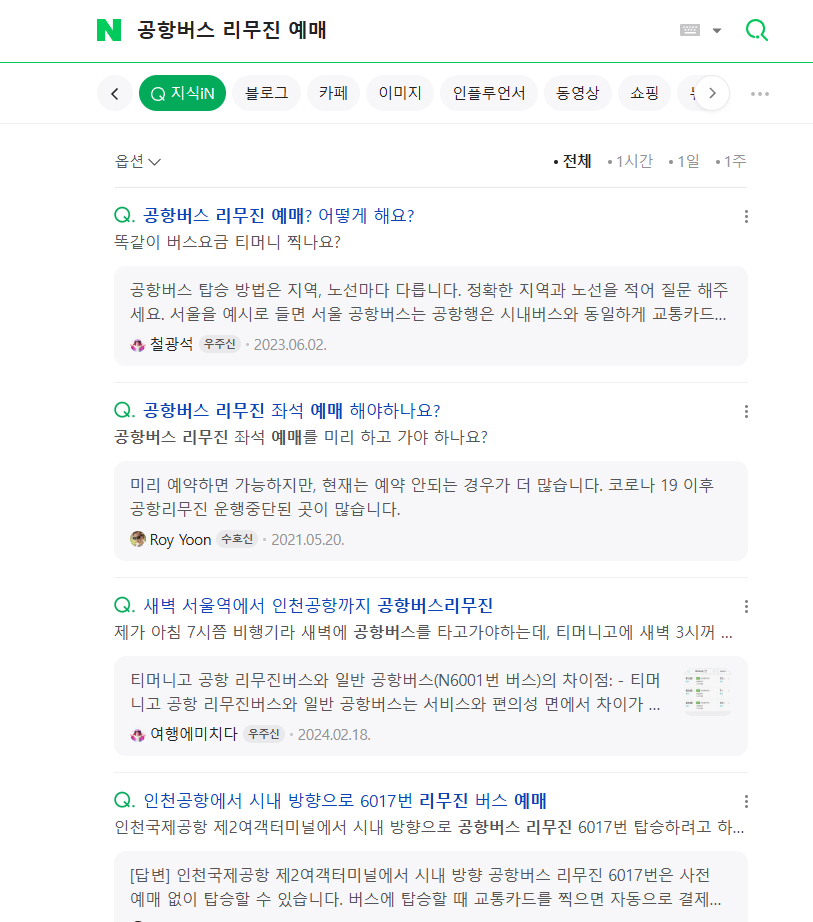
Task: Expand the arrow next to the keyboard icon
Action: (717, 31)
